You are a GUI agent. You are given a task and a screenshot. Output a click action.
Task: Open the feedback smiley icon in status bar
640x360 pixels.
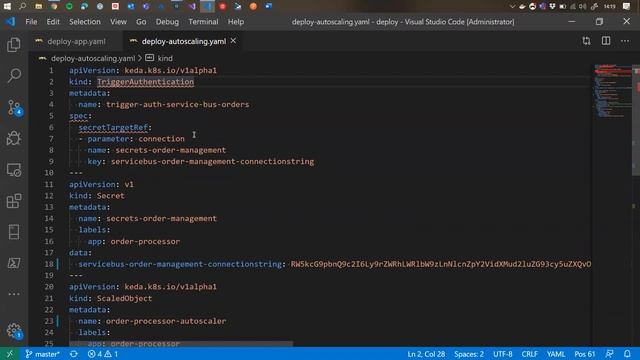(x=609, y=354)
